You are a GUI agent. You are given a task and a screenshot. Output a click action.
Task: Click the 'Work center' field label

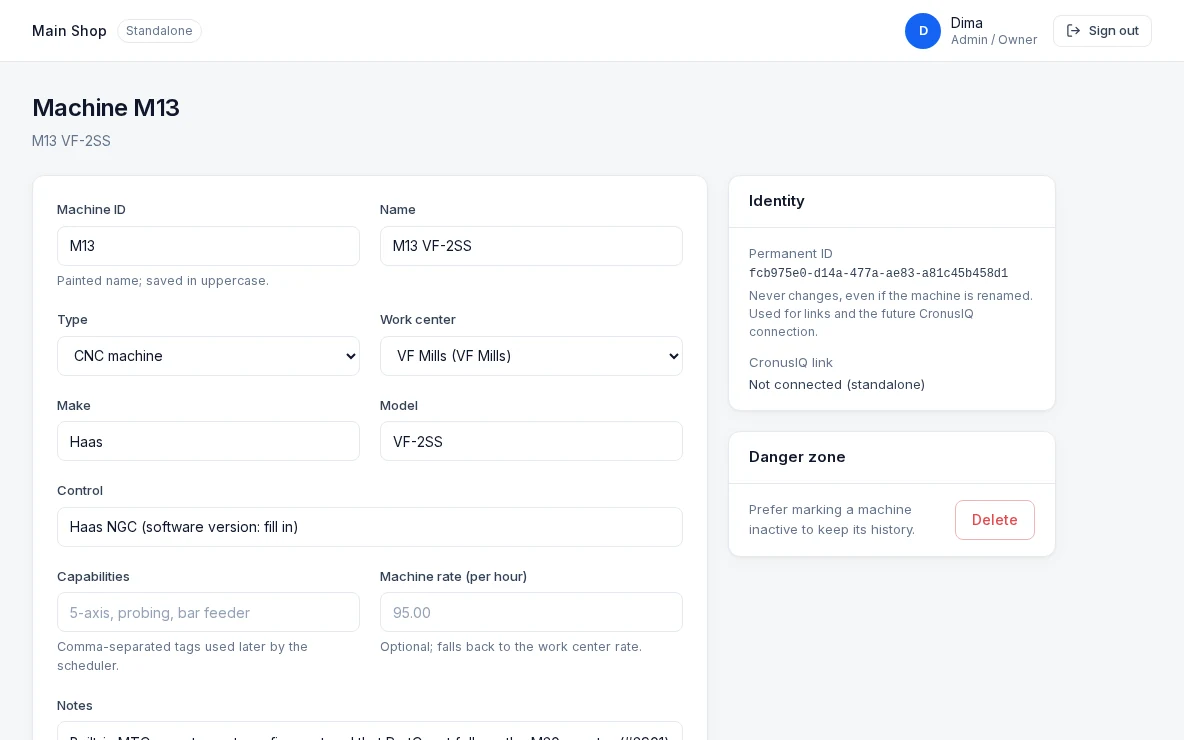tap(418, 319)
